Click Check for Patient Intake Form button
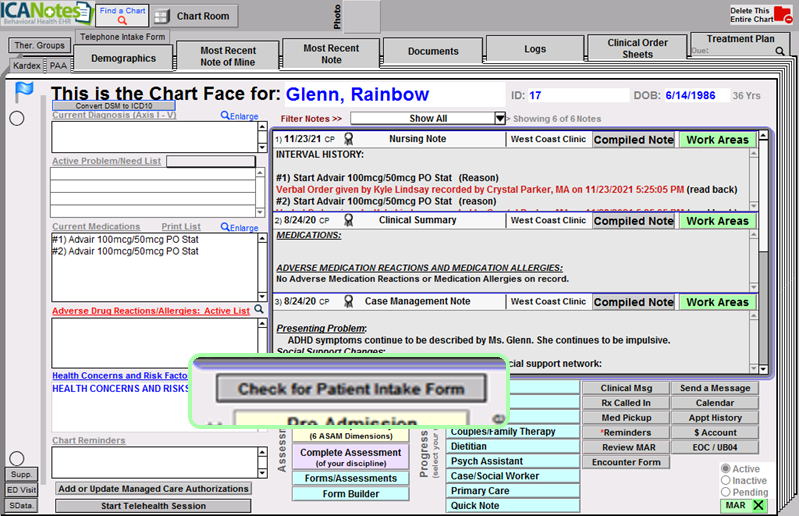This screenshot has height=516, width=799. 350,389
